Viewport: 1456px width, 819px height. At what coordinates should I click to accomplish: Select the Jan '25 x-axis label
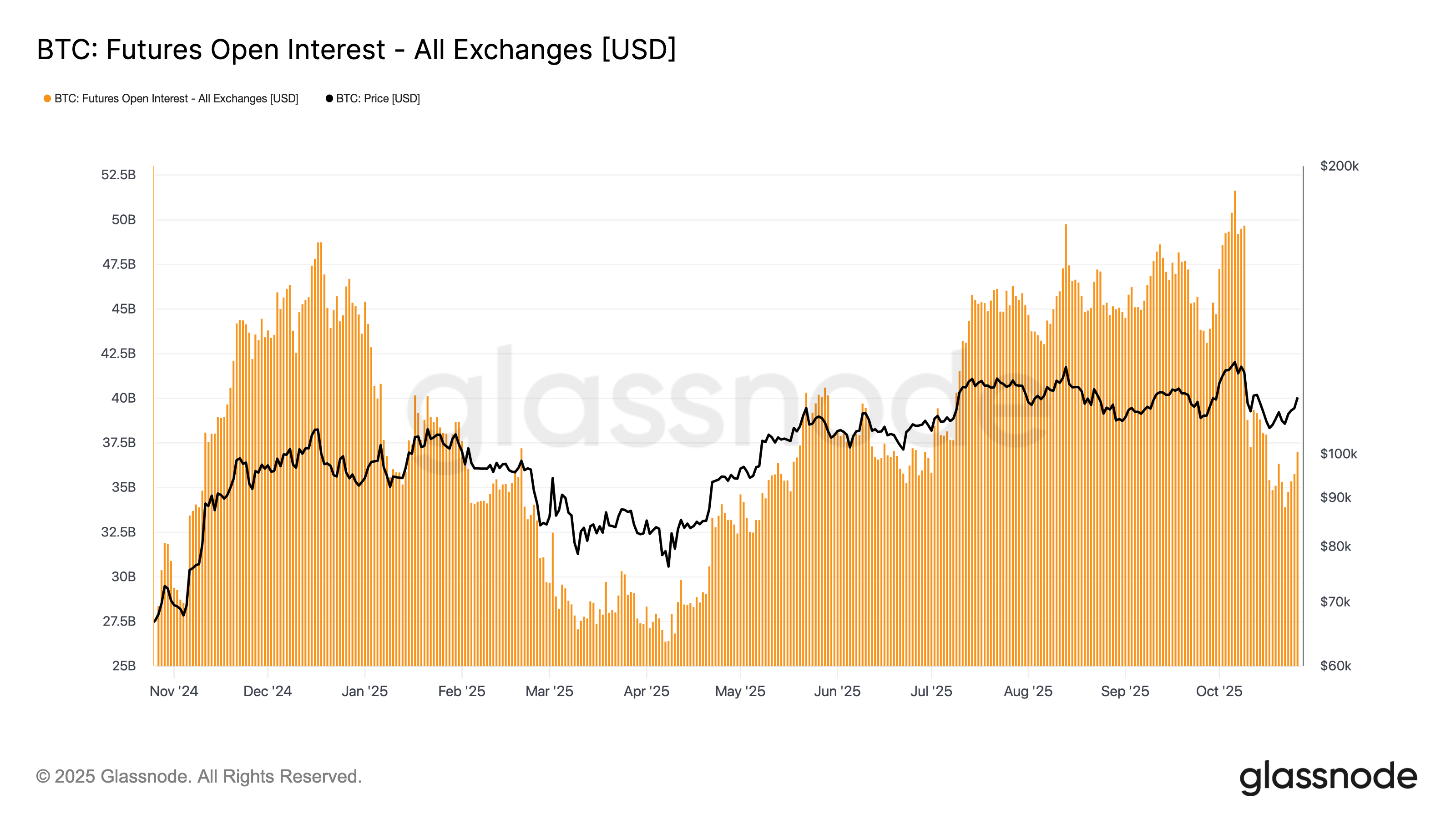364,691
